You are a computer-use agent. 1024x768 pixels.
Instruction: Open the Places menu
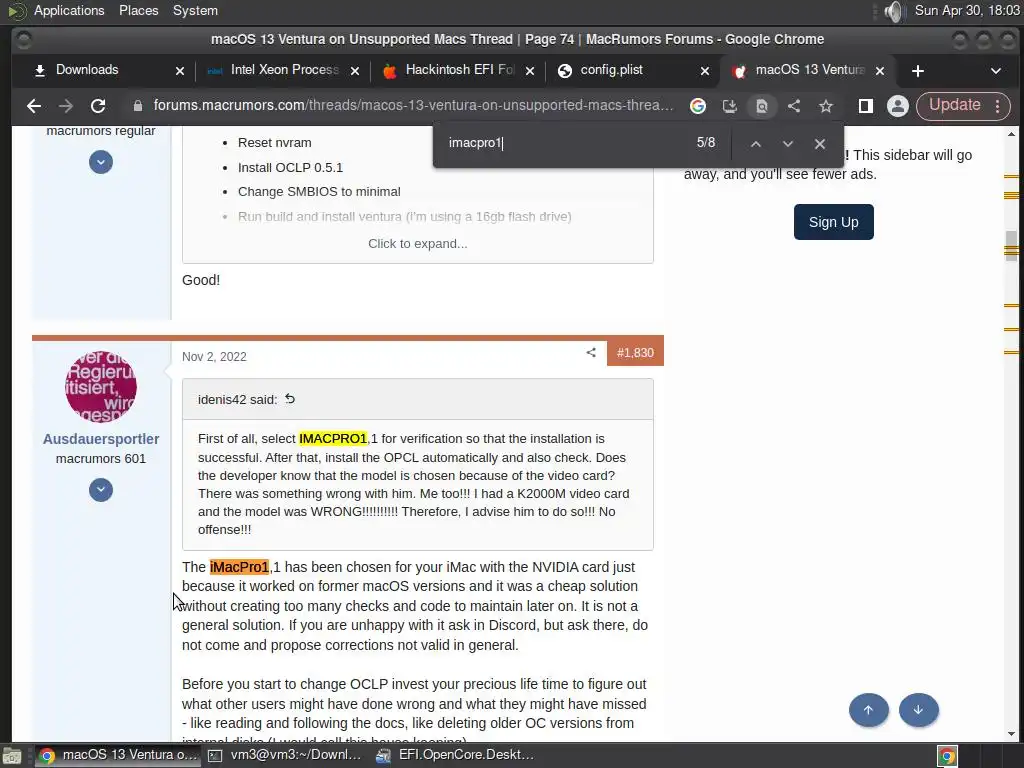pyautogui.click(x=138, y=10)
